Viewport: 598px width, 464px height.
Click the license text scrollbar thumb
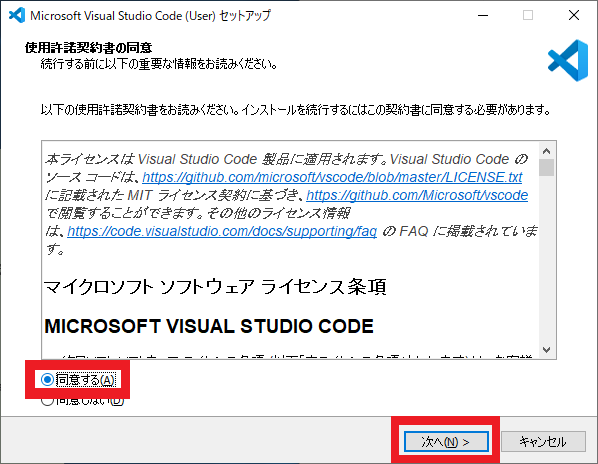pyautogui.click(x=547, y=167)
